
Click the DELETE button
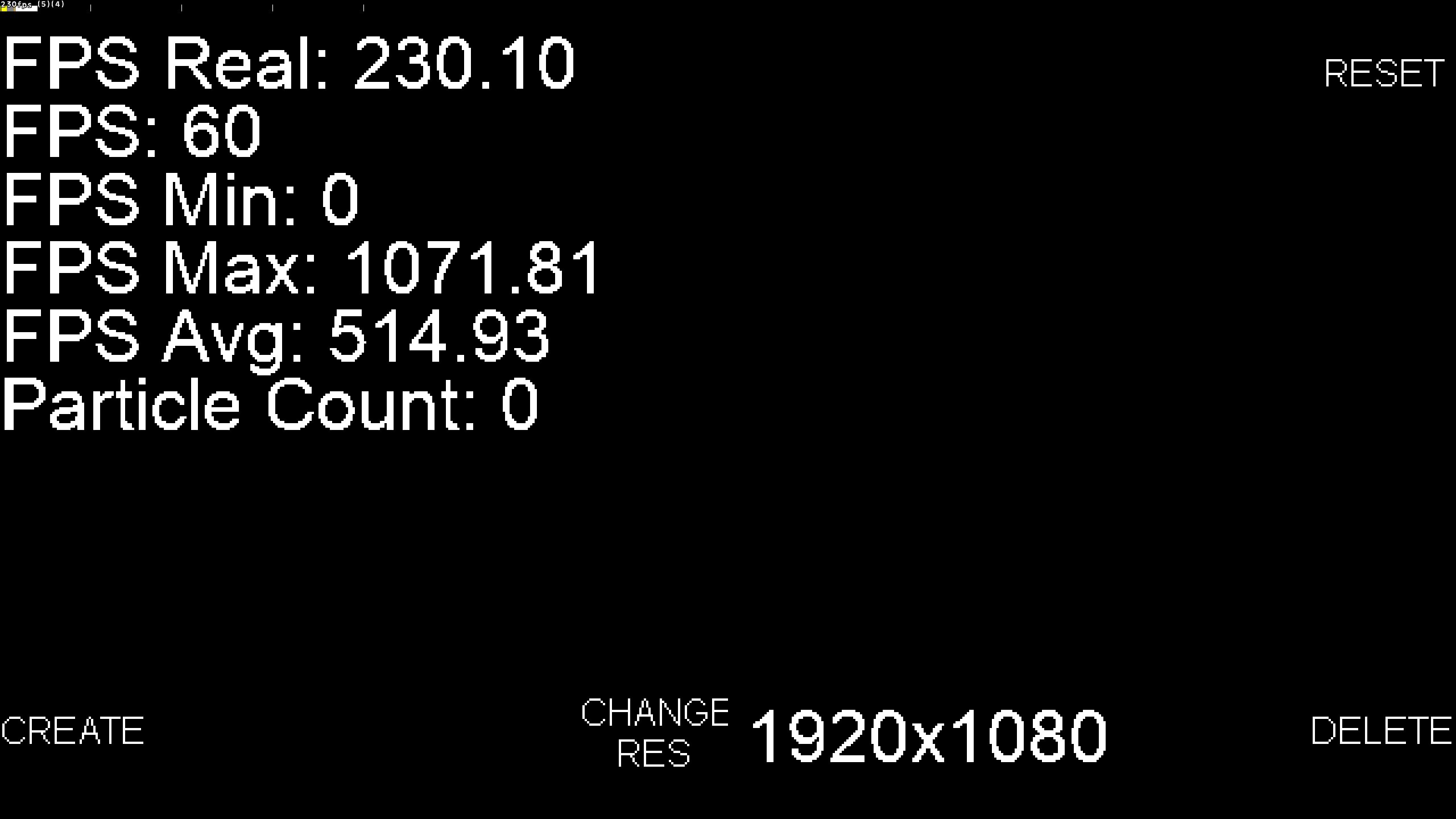pyautogui.click(x=1382, y=731)
